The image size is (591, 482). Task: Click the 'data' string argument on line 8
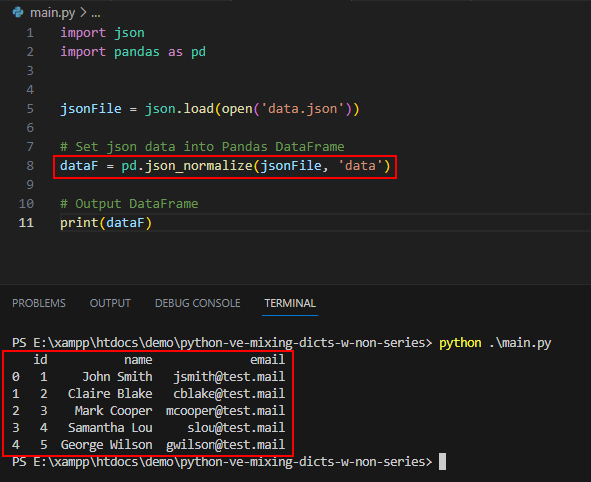360,166
